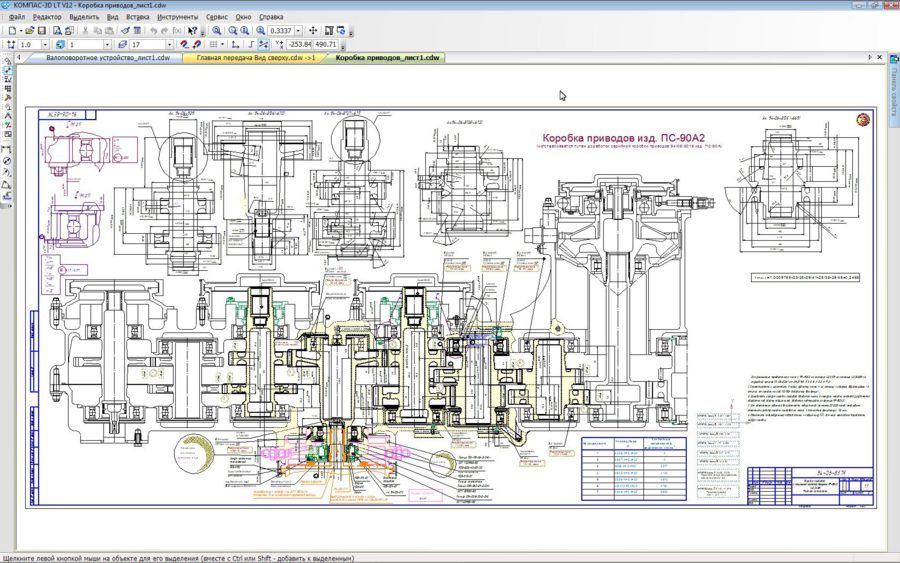The height and width of the screenshot is (563, 900).
Task: Open the Инструменты menu
Action: point(178,17)
